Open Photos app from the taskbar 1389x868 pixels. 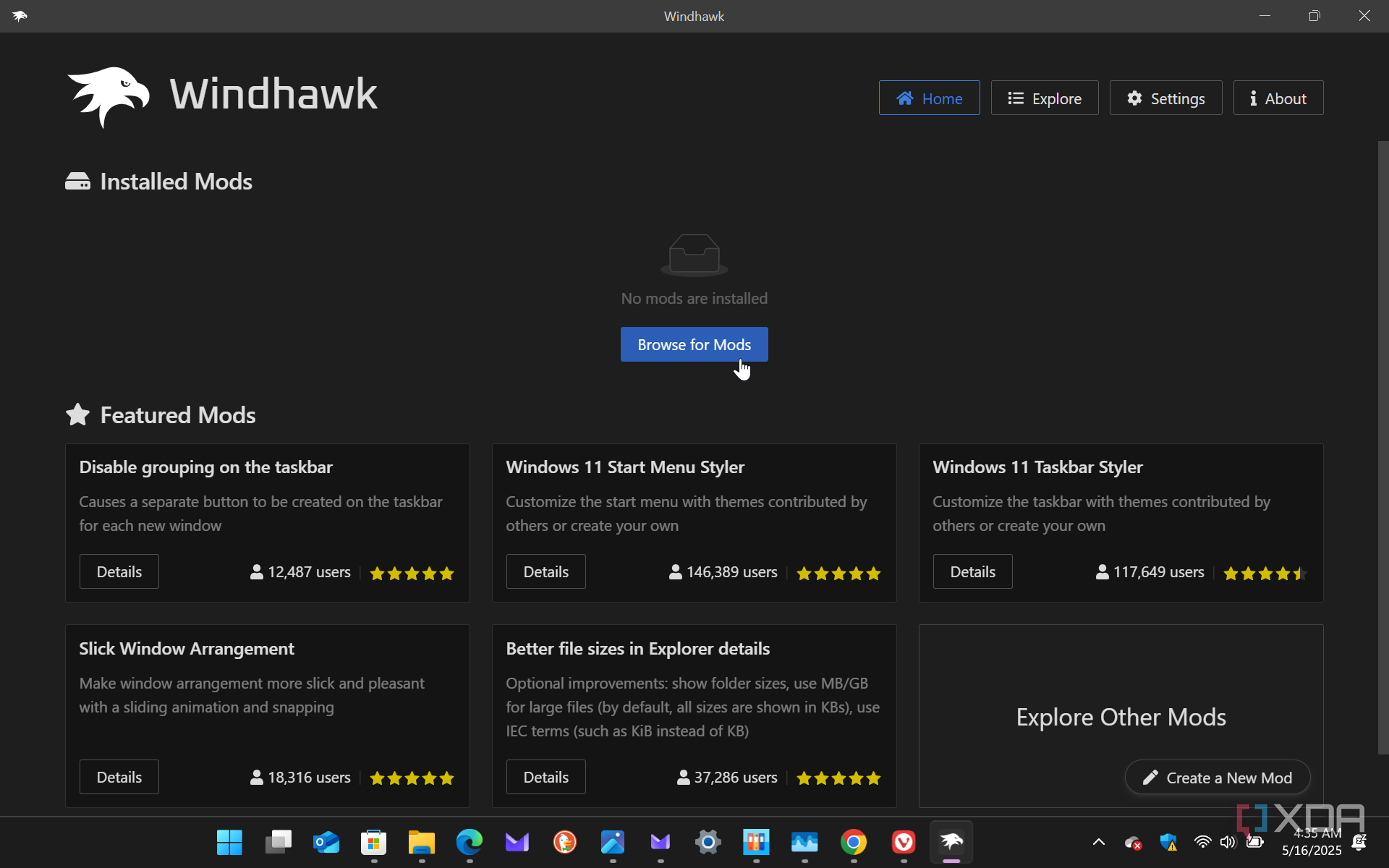click(613, 842)
